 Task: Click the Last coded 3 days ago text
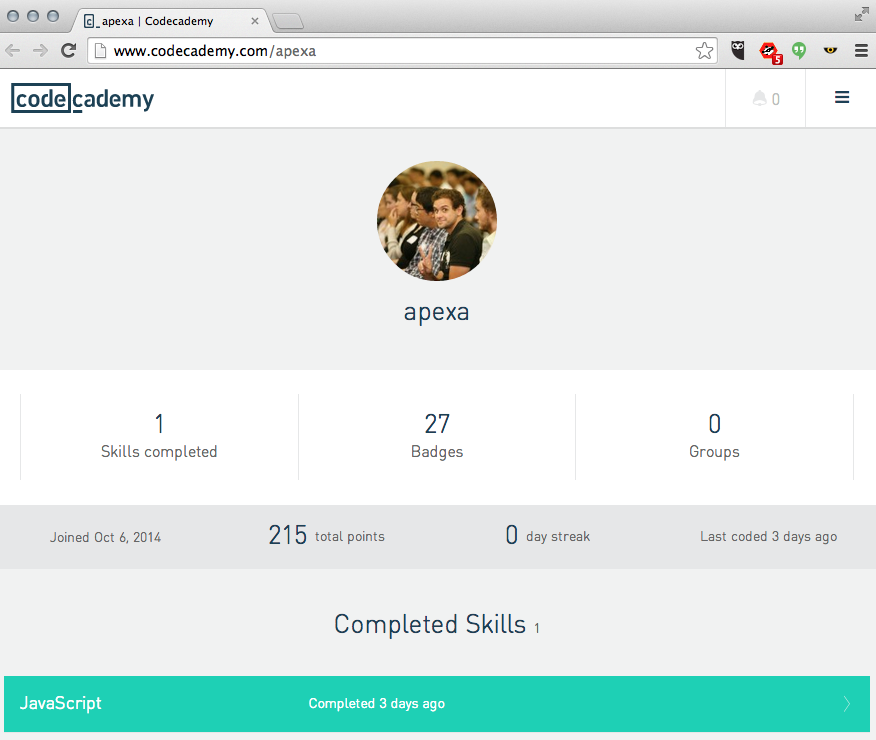pos(768,537)
